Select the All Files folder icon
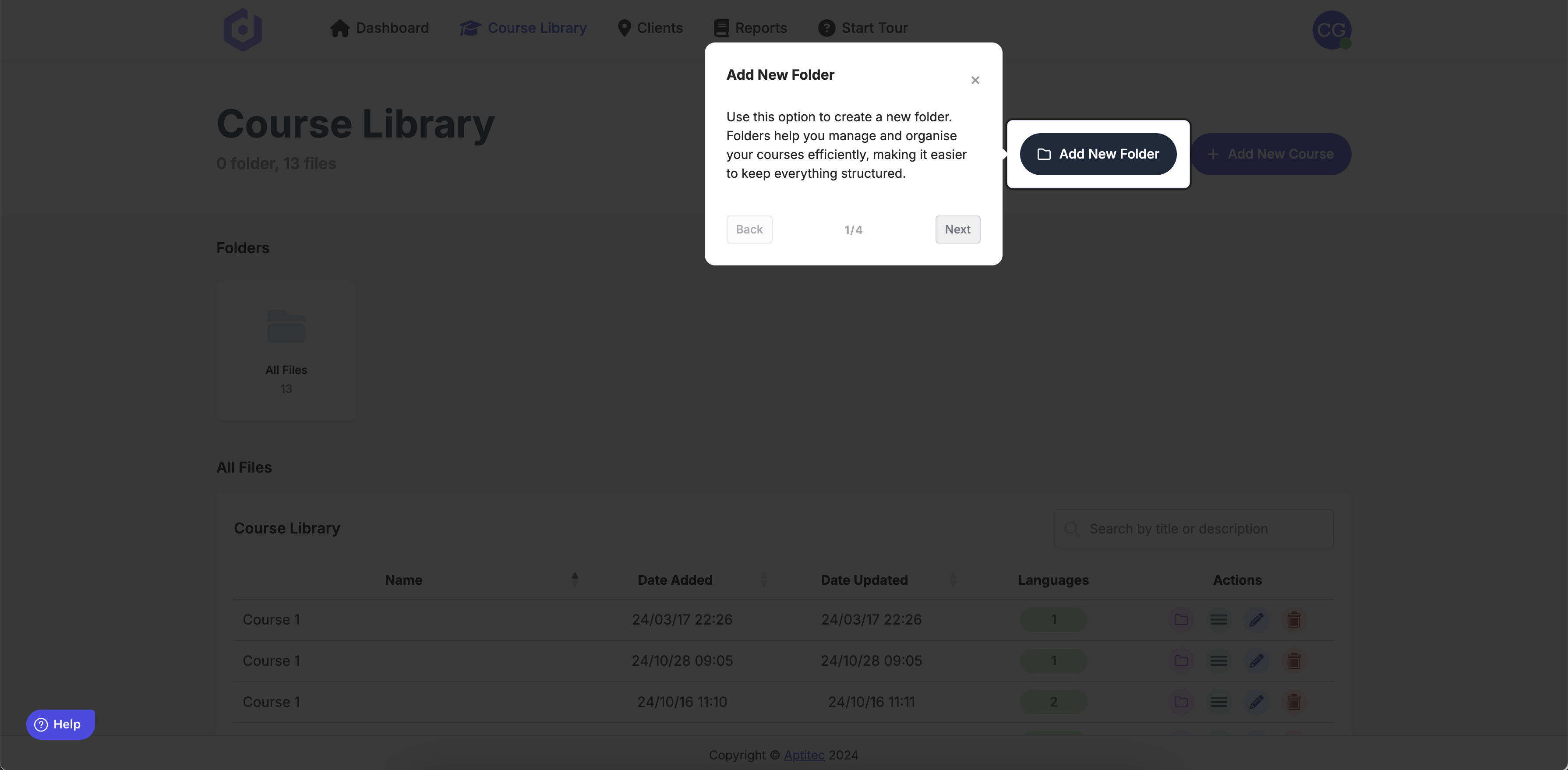Viewport: 1568px width, 770px height. (286, 326)
